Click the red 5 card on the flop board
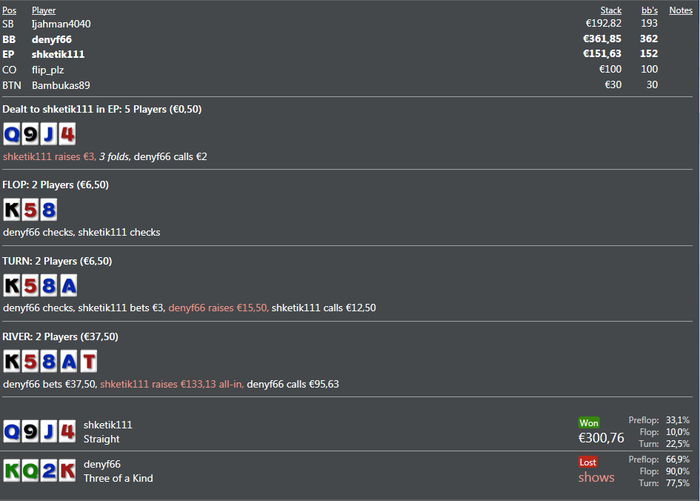The height and width of the screenshot is (501, 700). pos(30,209)
